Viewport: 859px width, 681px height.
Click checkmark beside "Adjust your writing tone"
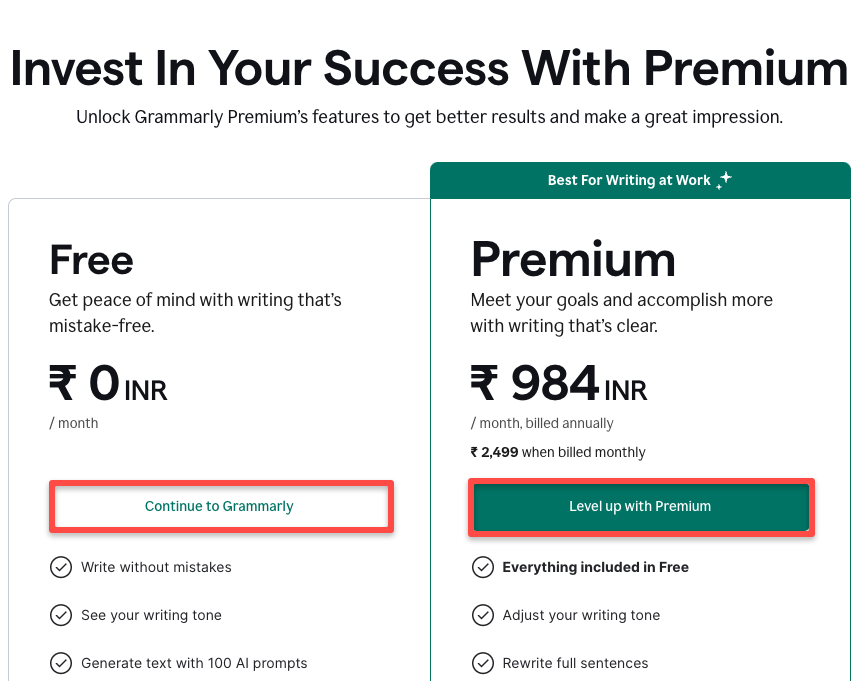(483, 615)
